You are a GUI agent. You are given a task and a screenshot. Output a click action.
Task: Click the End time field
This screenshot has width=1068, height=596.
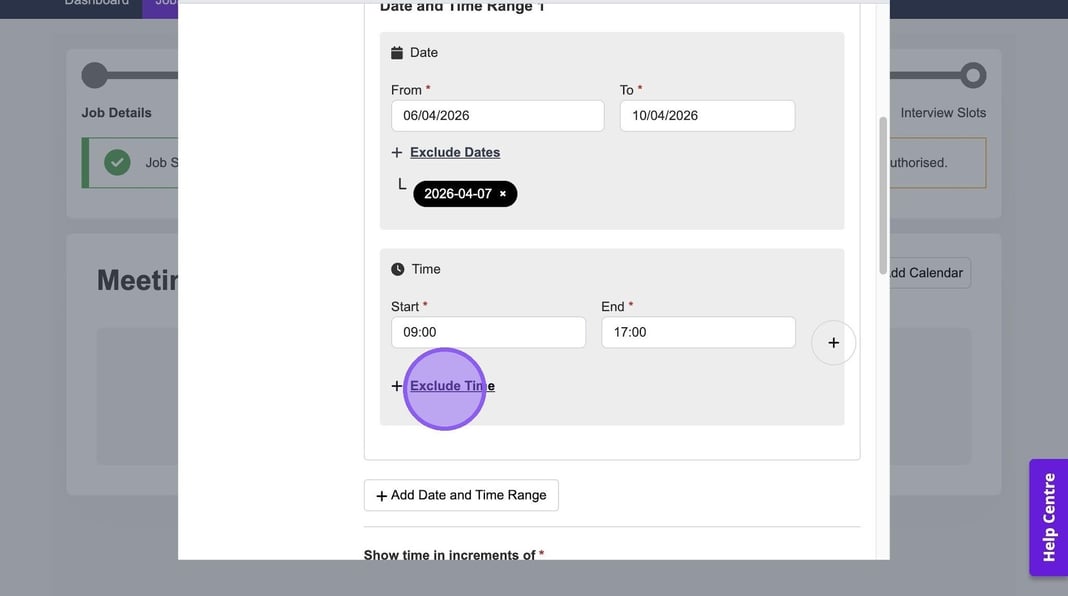[x=698, y=332]
